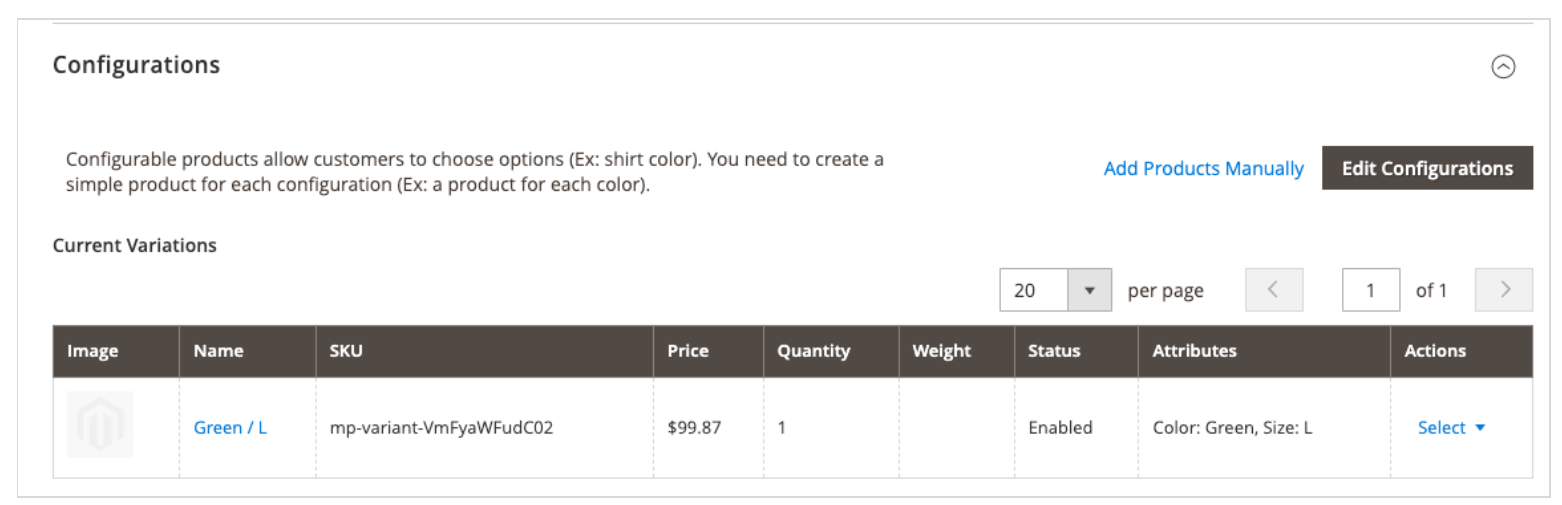
Task: Click the Edit Configurations button
Action: (1427, 168)
